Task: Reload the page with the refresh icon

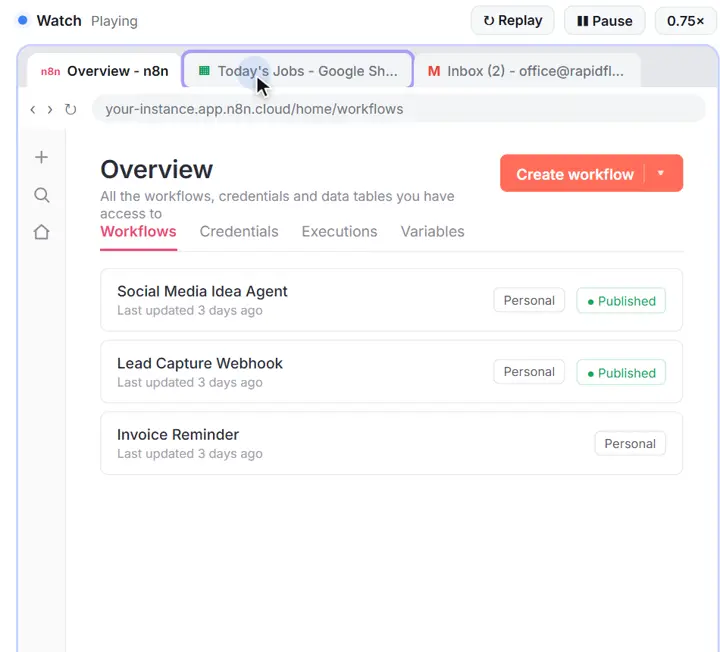Action: (70, 109)
